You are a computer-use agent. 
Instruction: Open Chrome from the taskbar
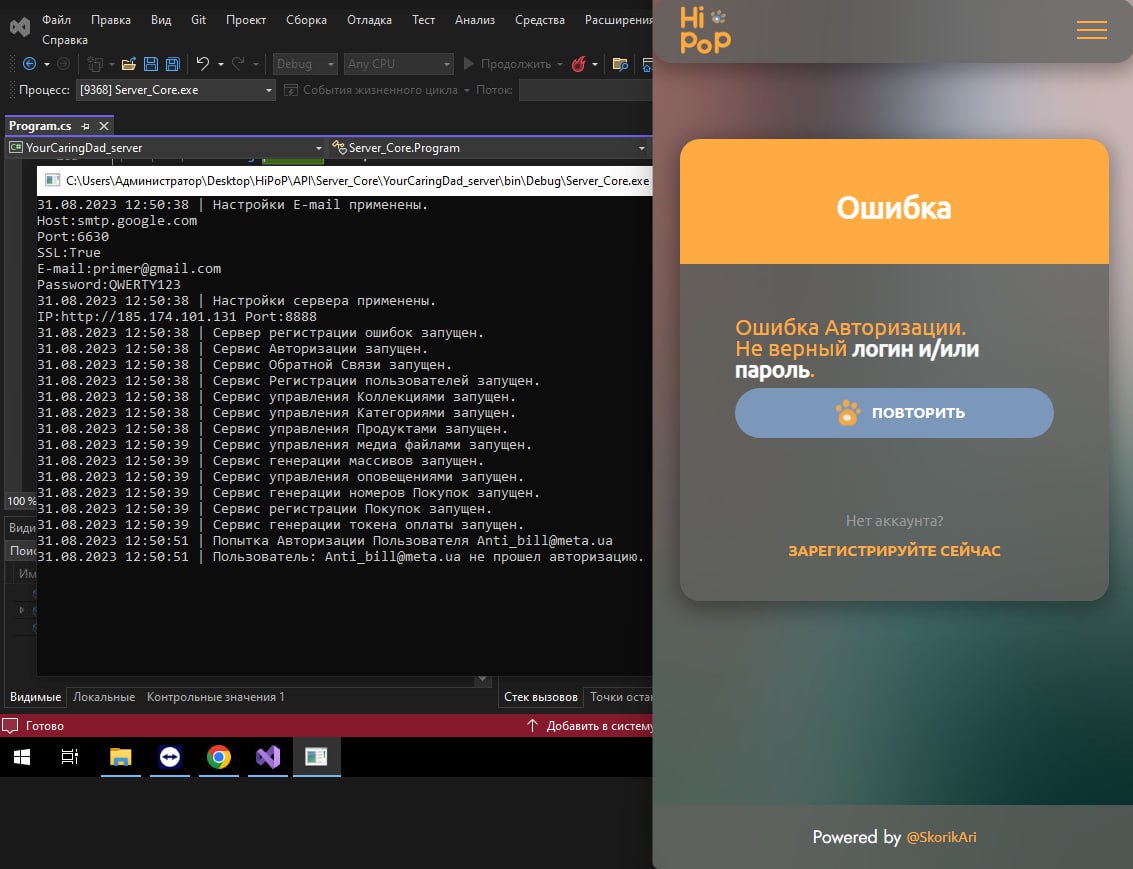pos(219,756)
